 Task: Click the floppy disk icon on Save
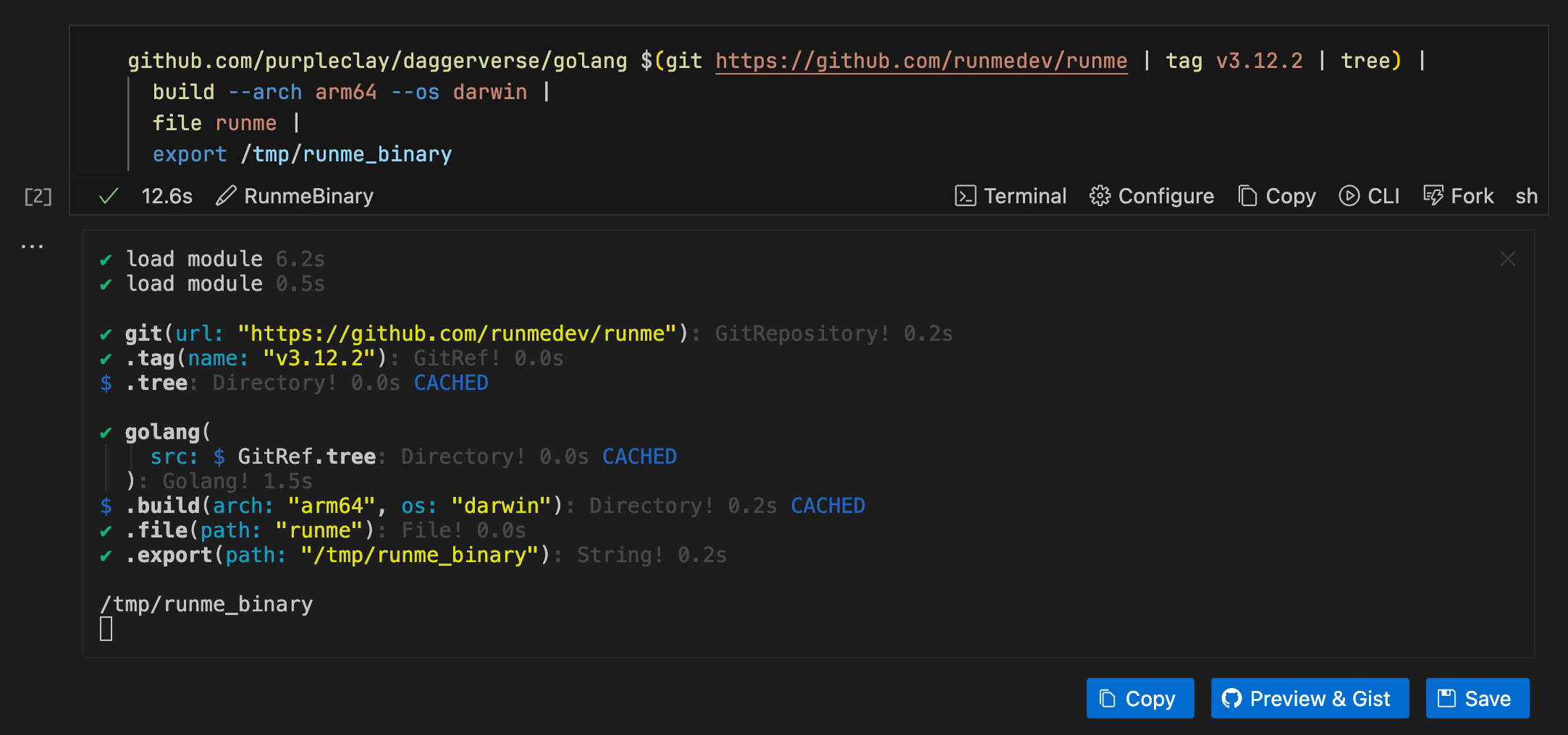tap(1445, 698)
